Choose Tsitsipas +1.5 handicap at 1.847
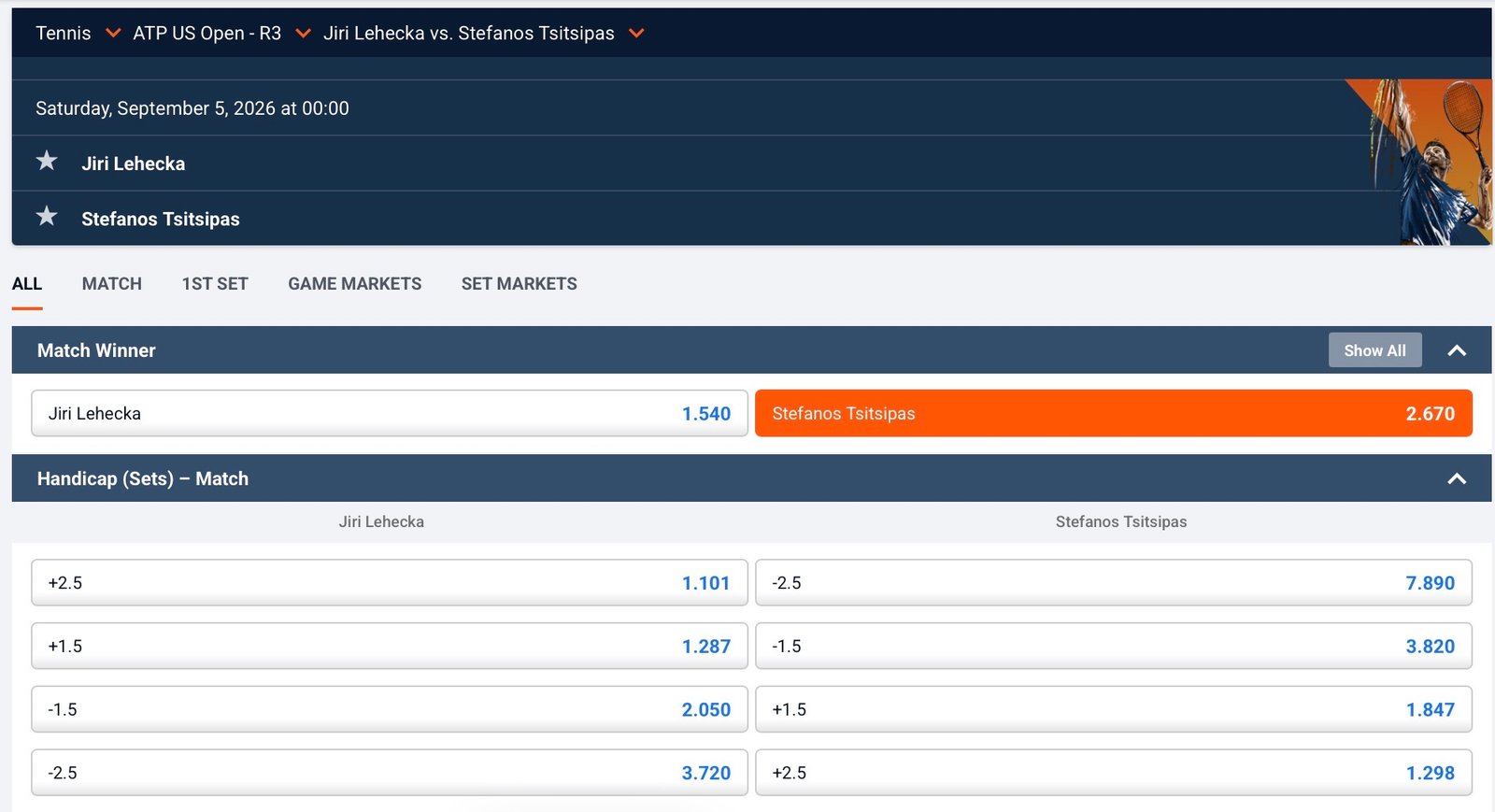The width and height of the screenshot is (1495, 812). (1113, 710)
